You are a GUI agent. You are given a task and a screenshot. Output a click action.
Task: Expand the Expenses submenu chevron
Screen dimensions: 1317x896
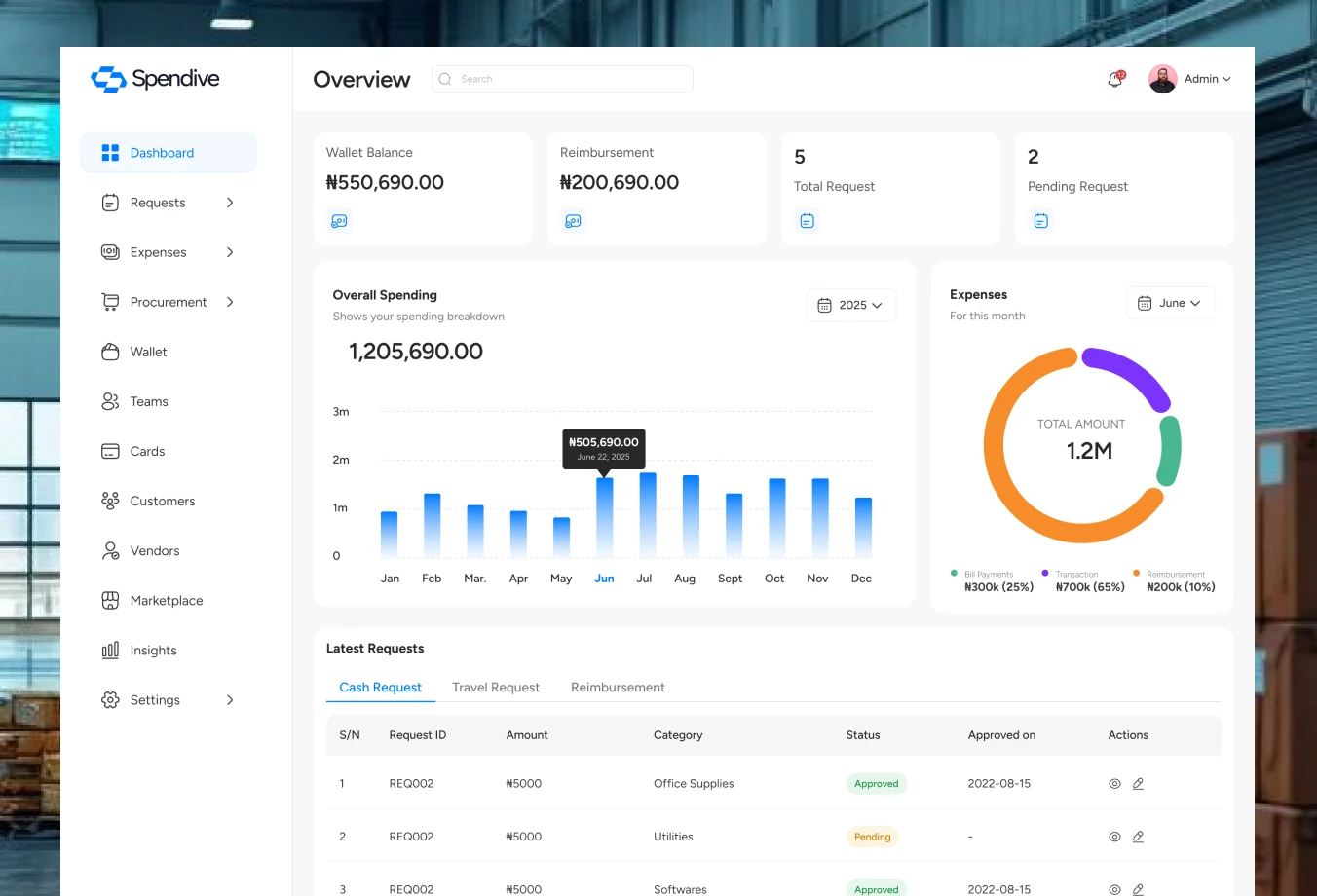point(230,252)
